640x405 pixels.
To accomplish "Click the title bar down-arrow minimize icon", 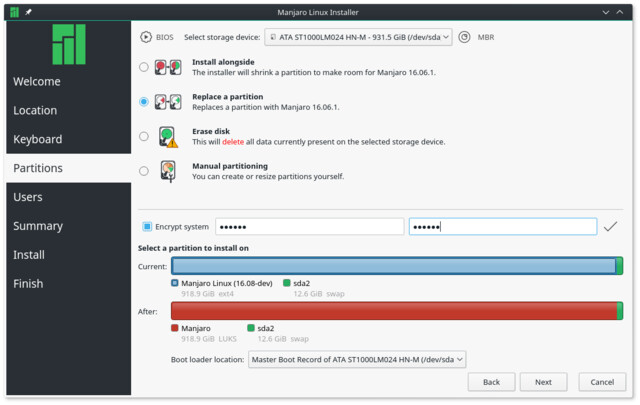I will pyautogui.click(x=606, y=12).
